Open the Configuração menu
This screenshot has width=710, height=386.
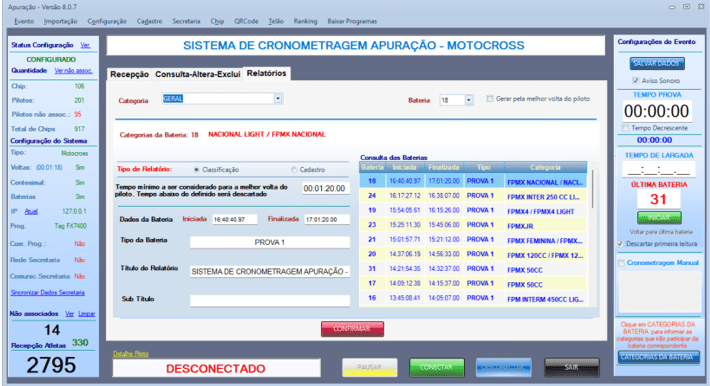tap(107, 21)
